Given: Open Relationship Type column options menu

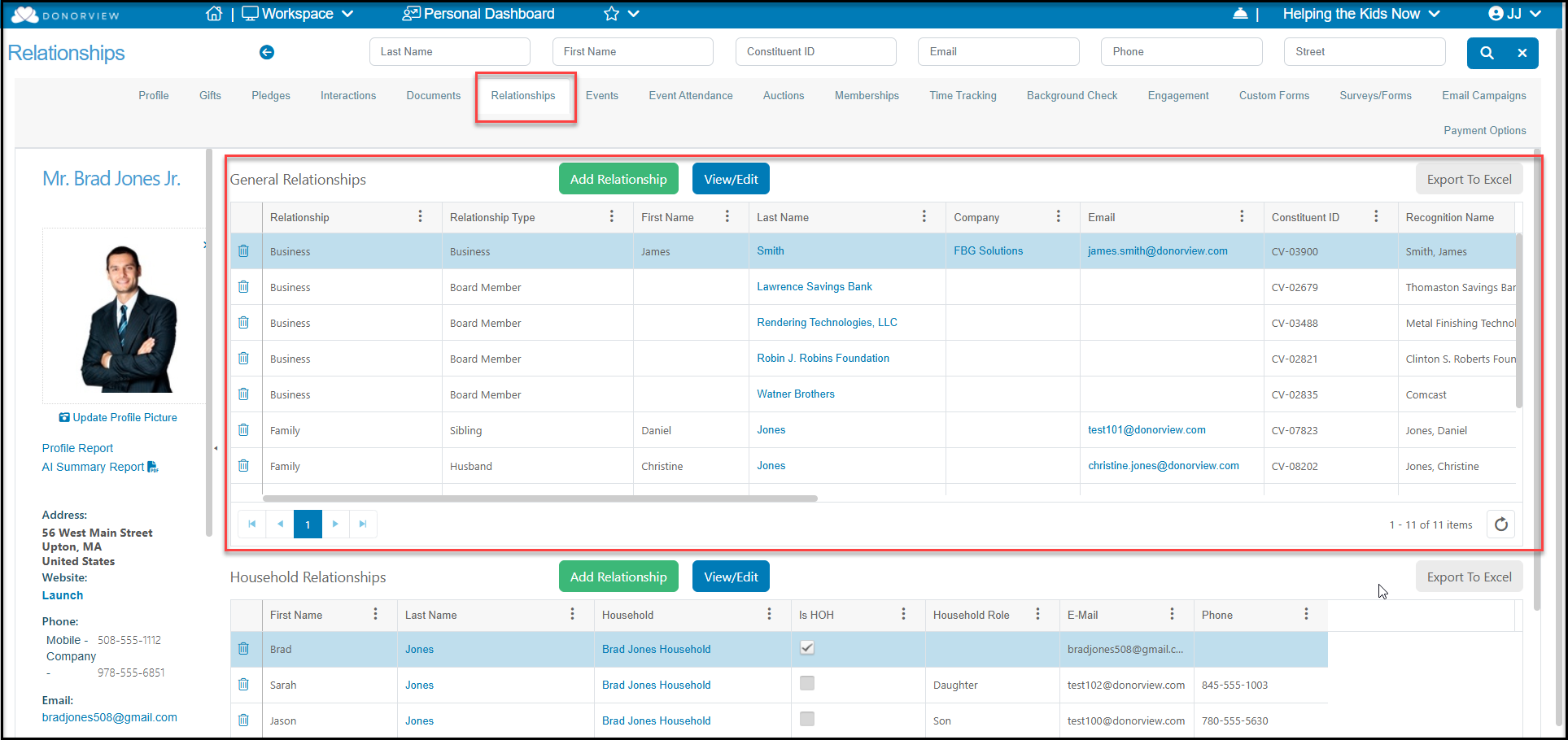Looking at the screenshot, I should 612,216.
